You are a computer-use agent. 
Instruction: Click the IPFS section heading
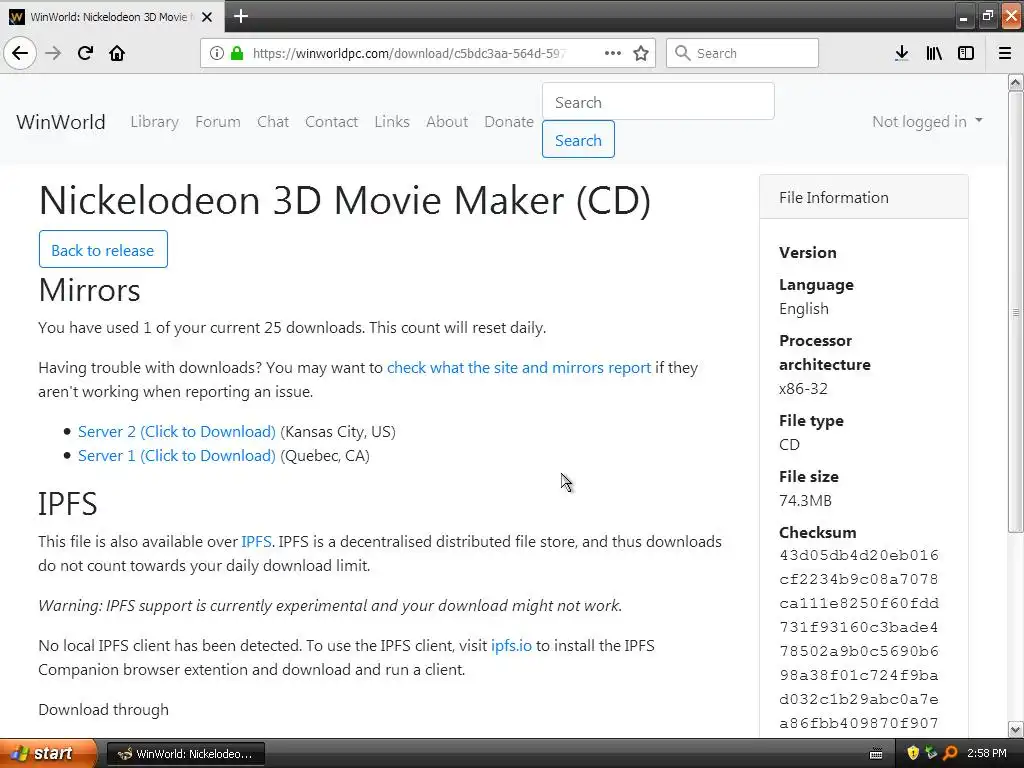(x=68, y=504)
